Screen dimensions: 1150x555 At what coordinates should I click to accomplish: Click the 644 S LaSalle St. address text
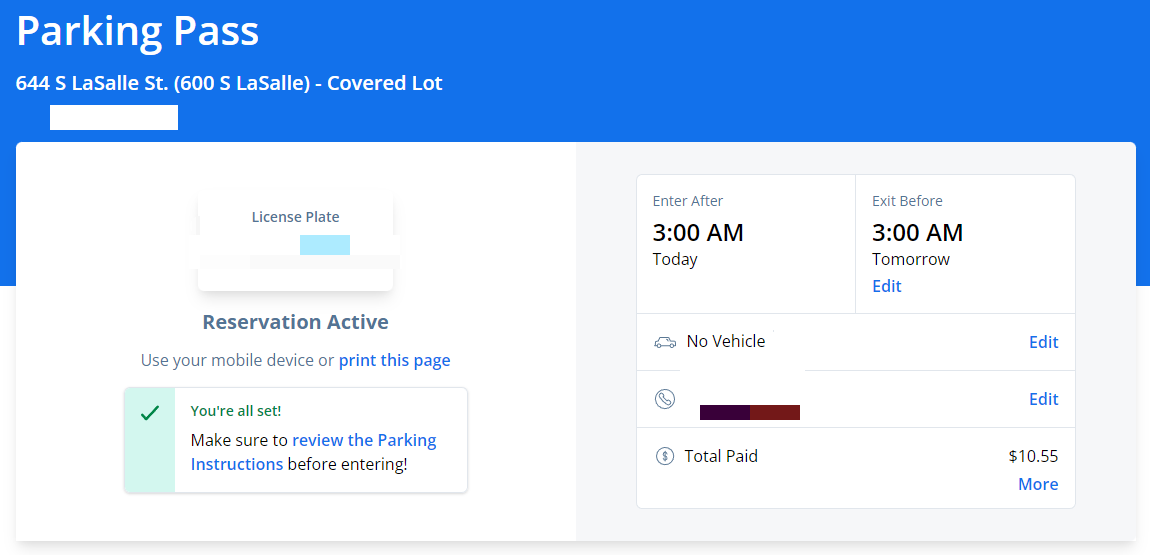click(x=229, y=83)
